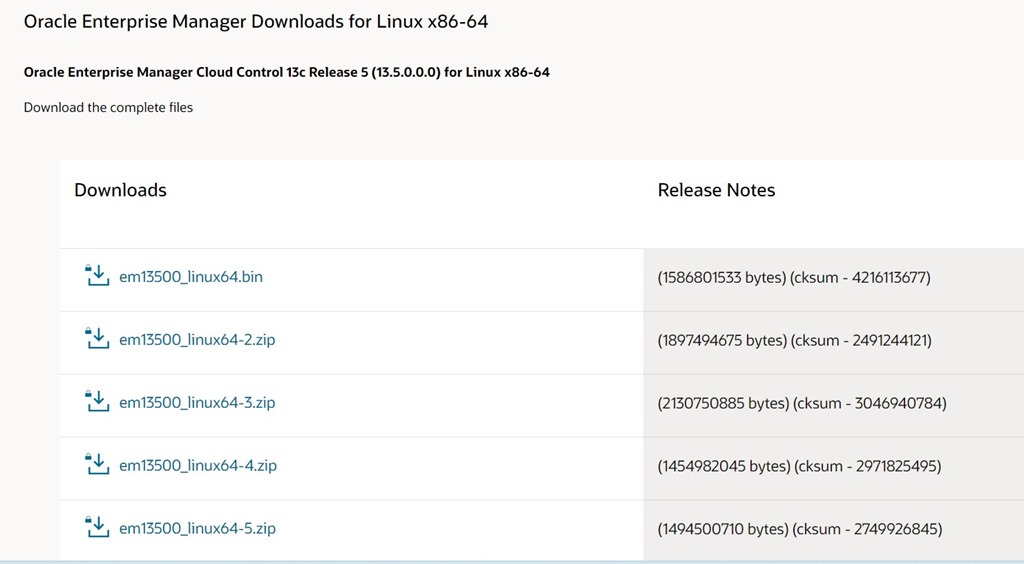
Task: Select the 1897494675 bytes checksum entry
Action: 794,340
